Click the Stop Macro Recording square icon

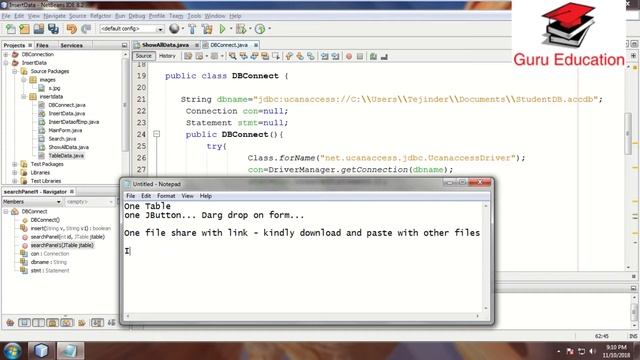pyautogui.click(x=360, y=56)
